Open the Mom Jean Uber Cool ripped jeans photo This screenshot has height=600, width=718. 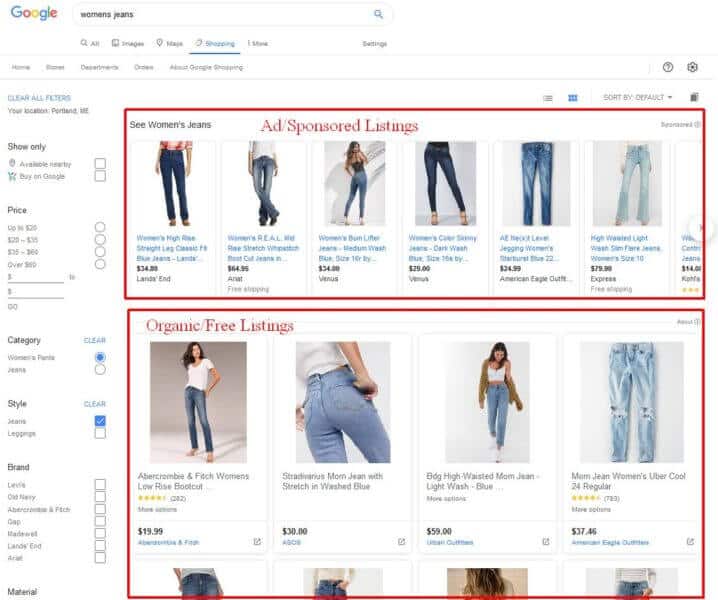pyautogui.click(x=631, y=402)
